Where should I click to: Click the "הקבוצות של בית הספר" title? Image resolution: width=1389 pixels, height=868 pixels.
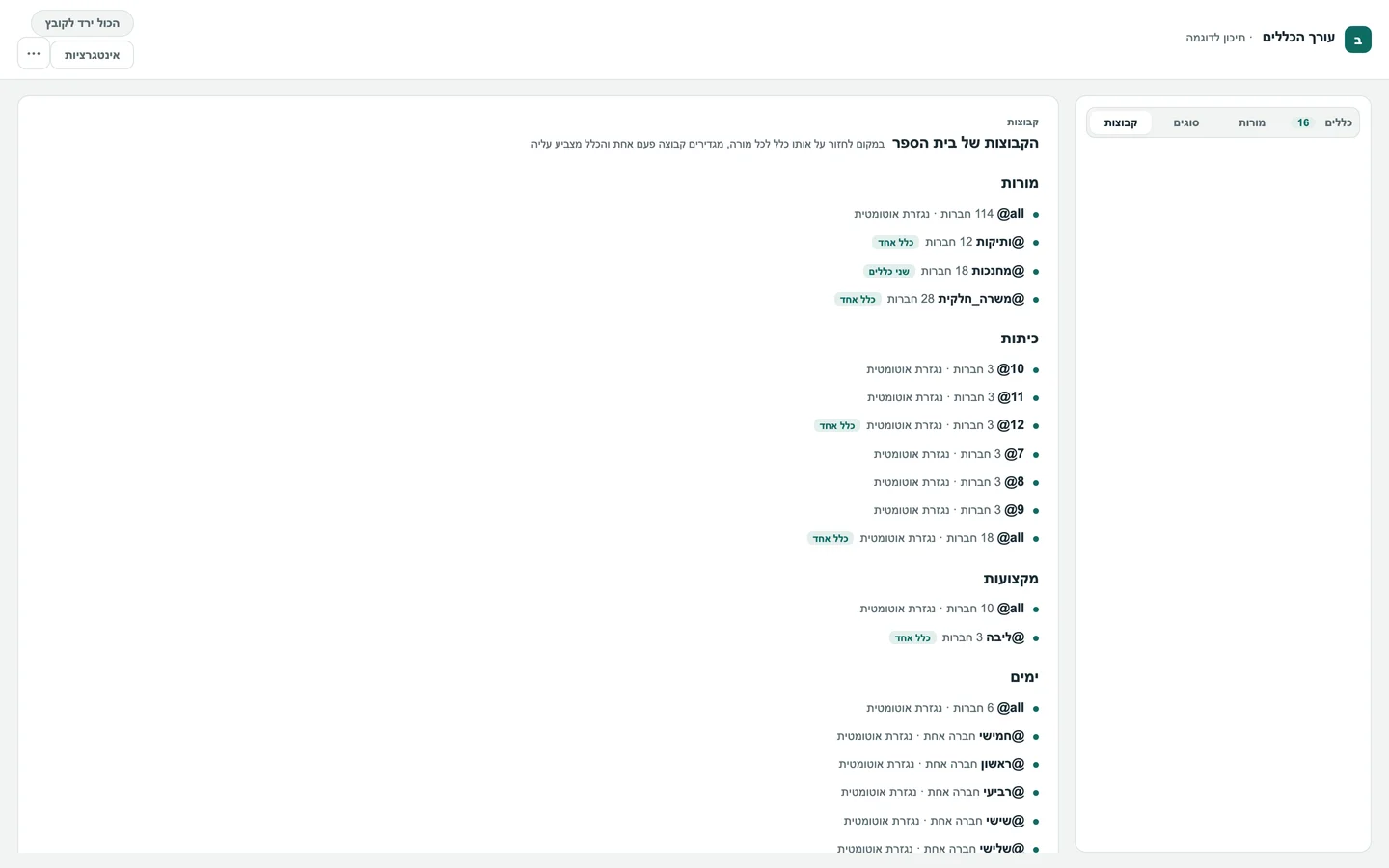point(966,143)
